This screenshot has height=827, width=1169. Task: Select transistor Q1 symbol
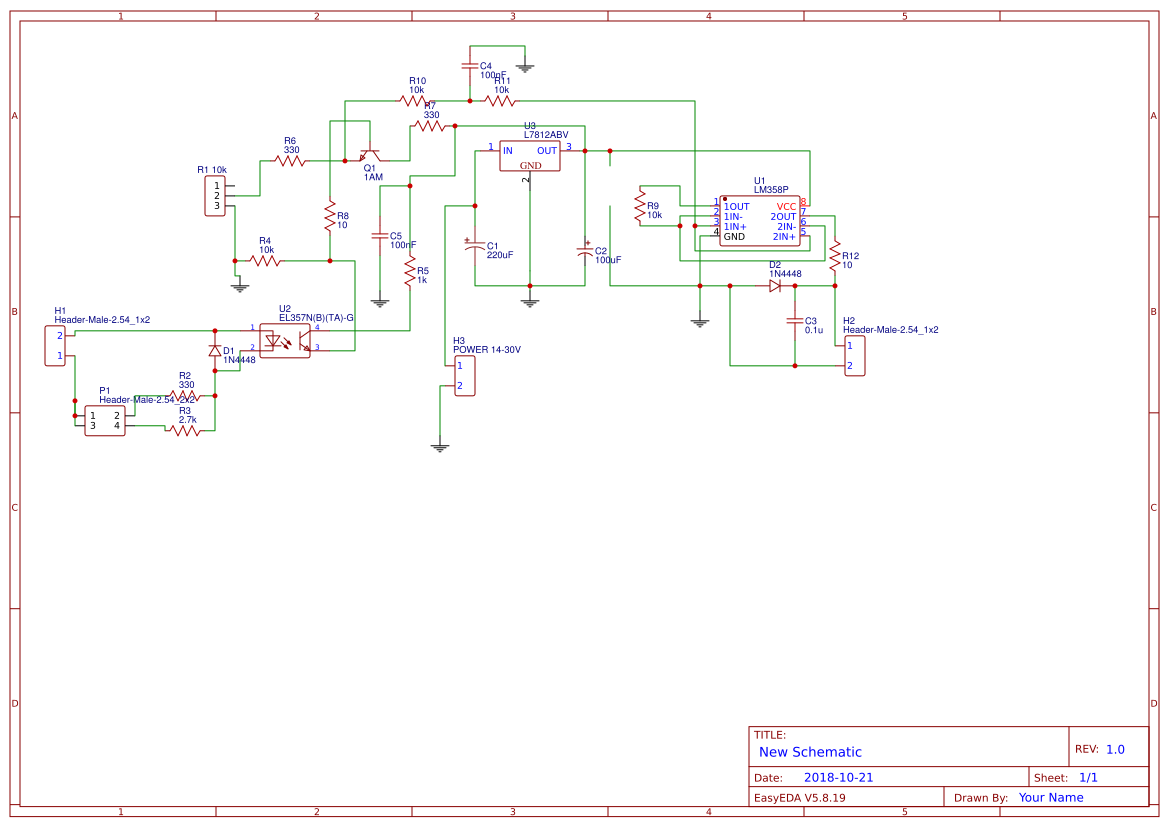[371, 154]
